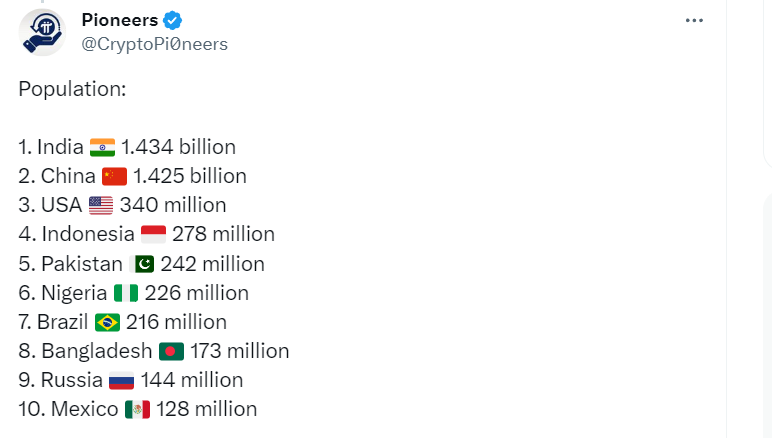Click the Nigeria flag emoji
Viewport: 772px width, 438px height.
tap(126, 293)
